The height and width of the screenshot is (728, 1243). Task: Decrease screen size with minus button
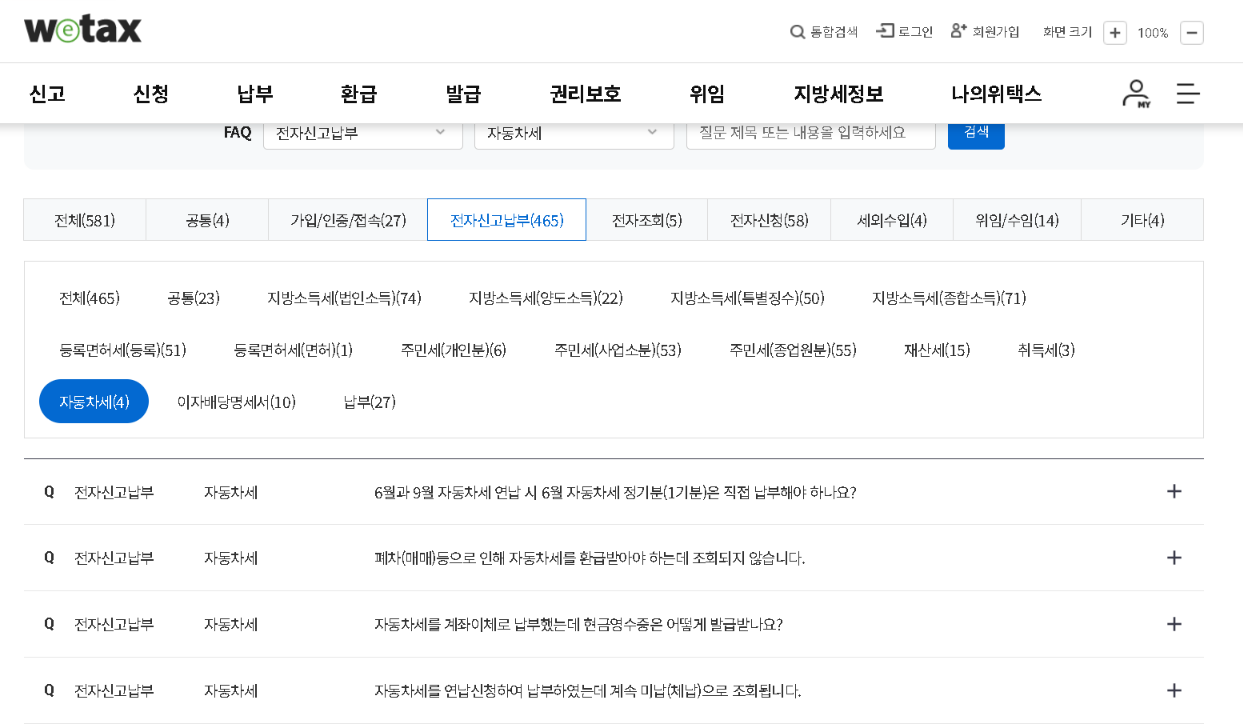(x=1191, y=33)
